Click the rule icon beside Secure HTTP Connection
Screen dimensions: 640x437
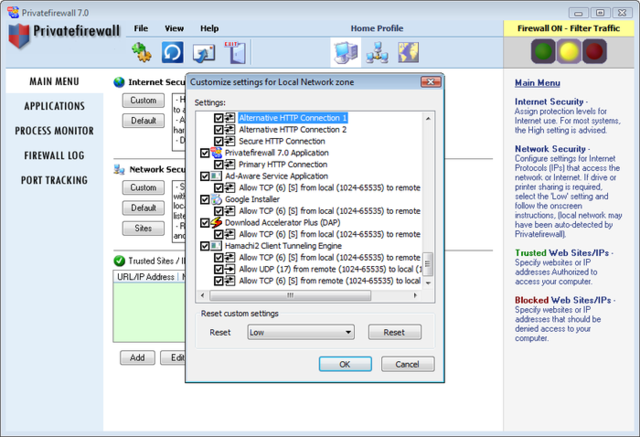tap(230, 141)
